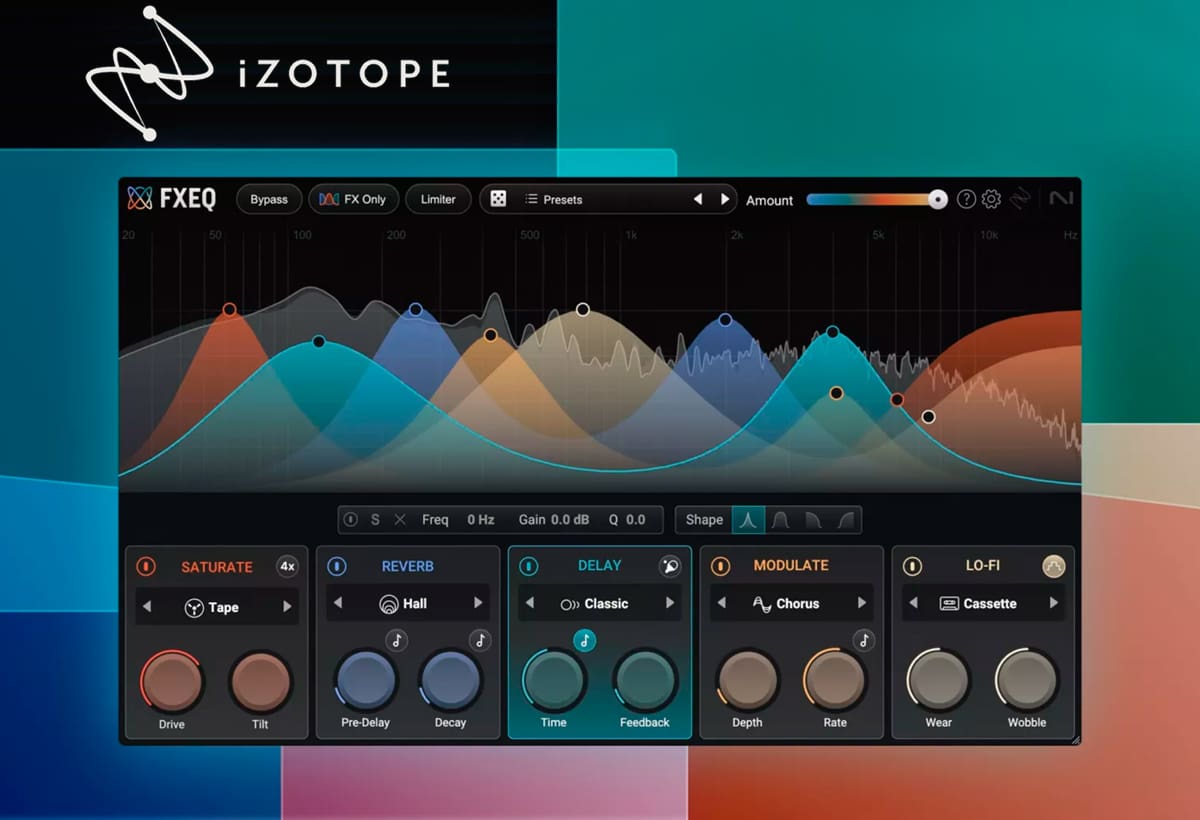Image resolution: width=1200 pixels, height=820 pixels.
Task: Go to previous preset arrow
Action: click(x=698, y=200)
